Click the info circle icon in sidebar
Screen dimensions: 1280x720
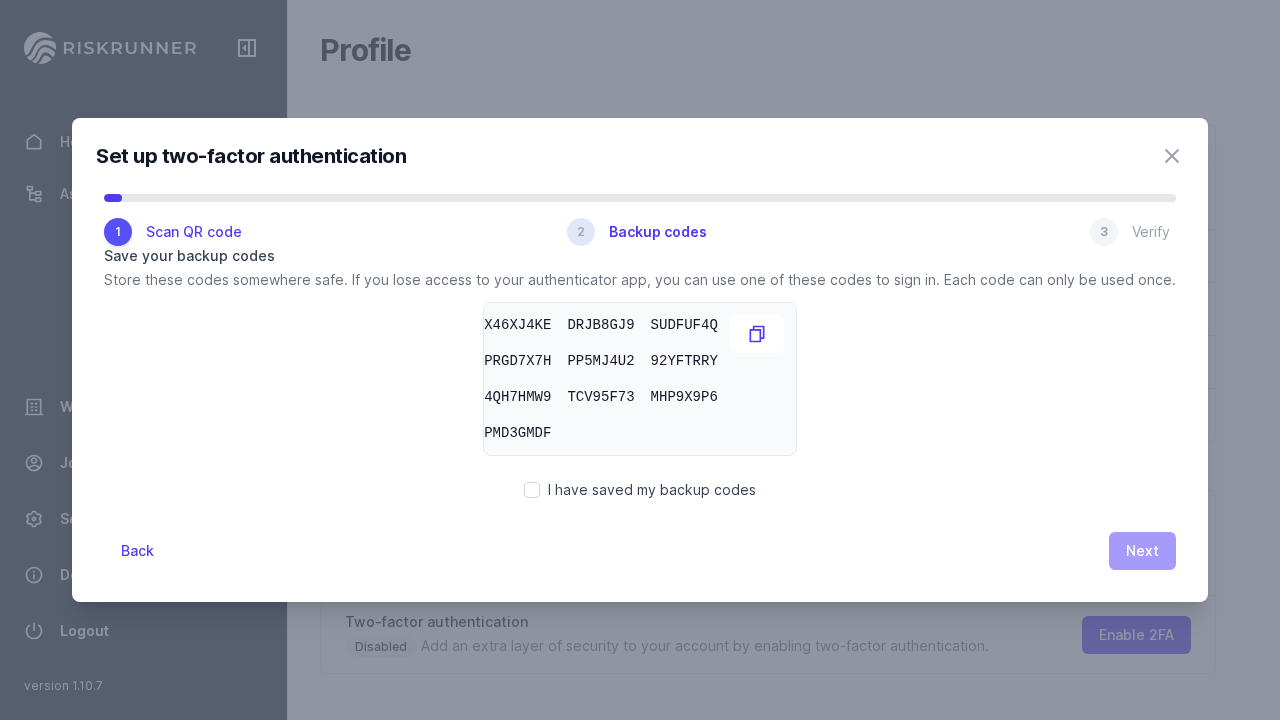point(34,575)
